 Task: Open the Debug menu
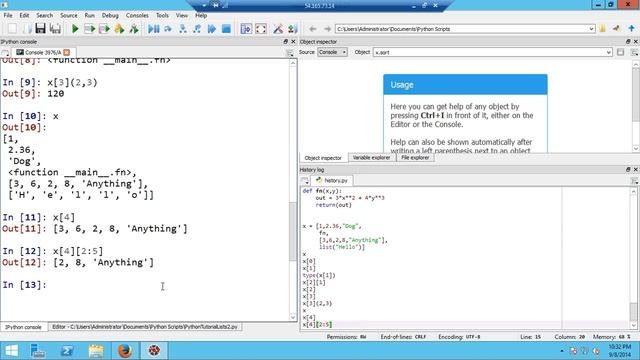pyautogui.click(x=110, y=16)
